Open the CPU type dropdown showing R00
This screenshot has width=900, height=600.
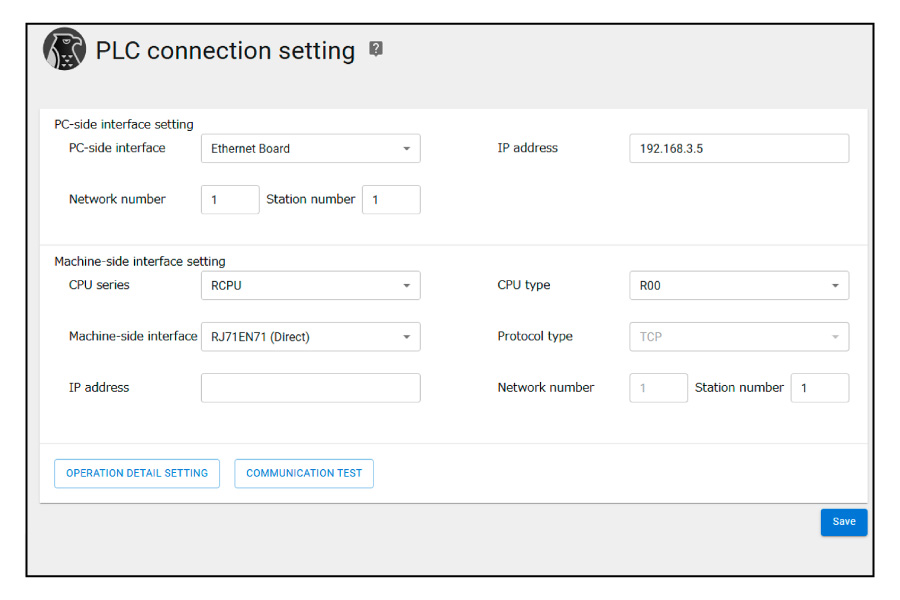tap(738, 286)
